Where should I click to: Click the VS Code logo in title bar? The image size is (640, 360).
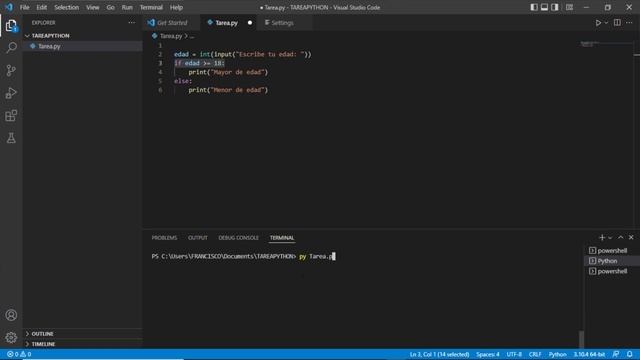[x=9, y=7]
